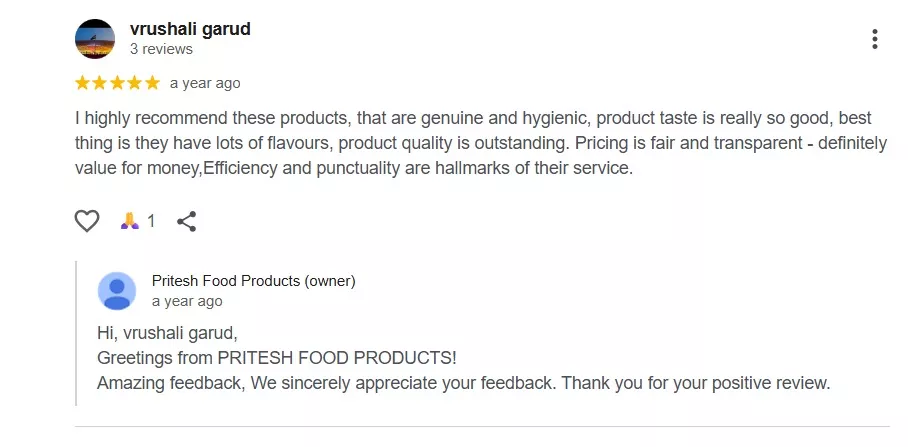Click the review's "a year ago" timestamp
Viewport: 908px width, 447px height.
205,83
